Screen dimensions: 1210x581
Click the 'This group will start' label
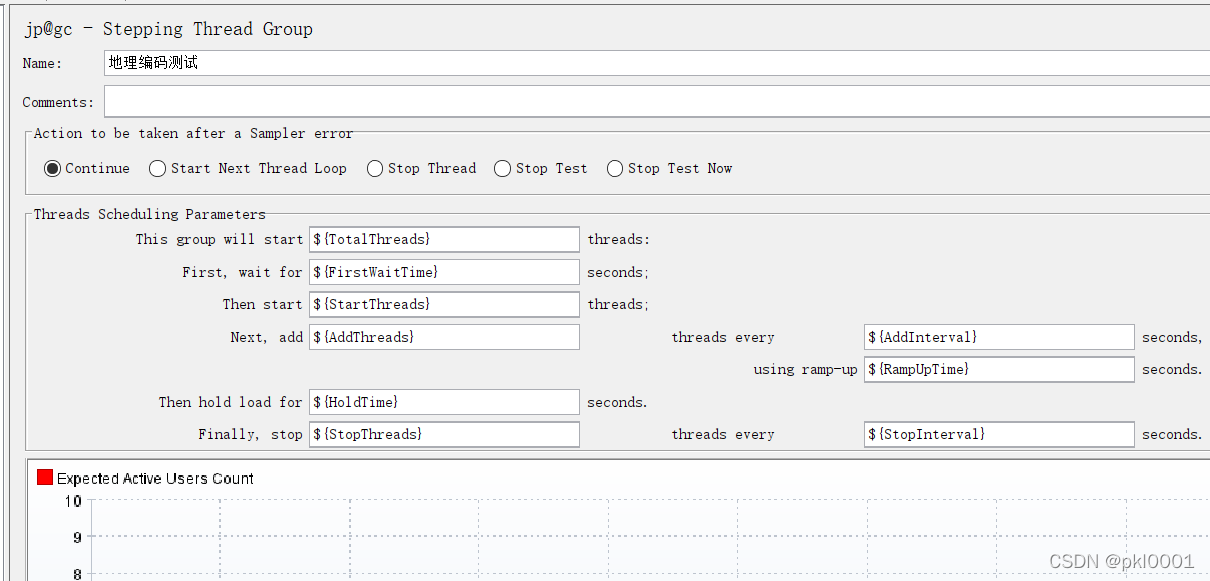[x=219, y=239]
